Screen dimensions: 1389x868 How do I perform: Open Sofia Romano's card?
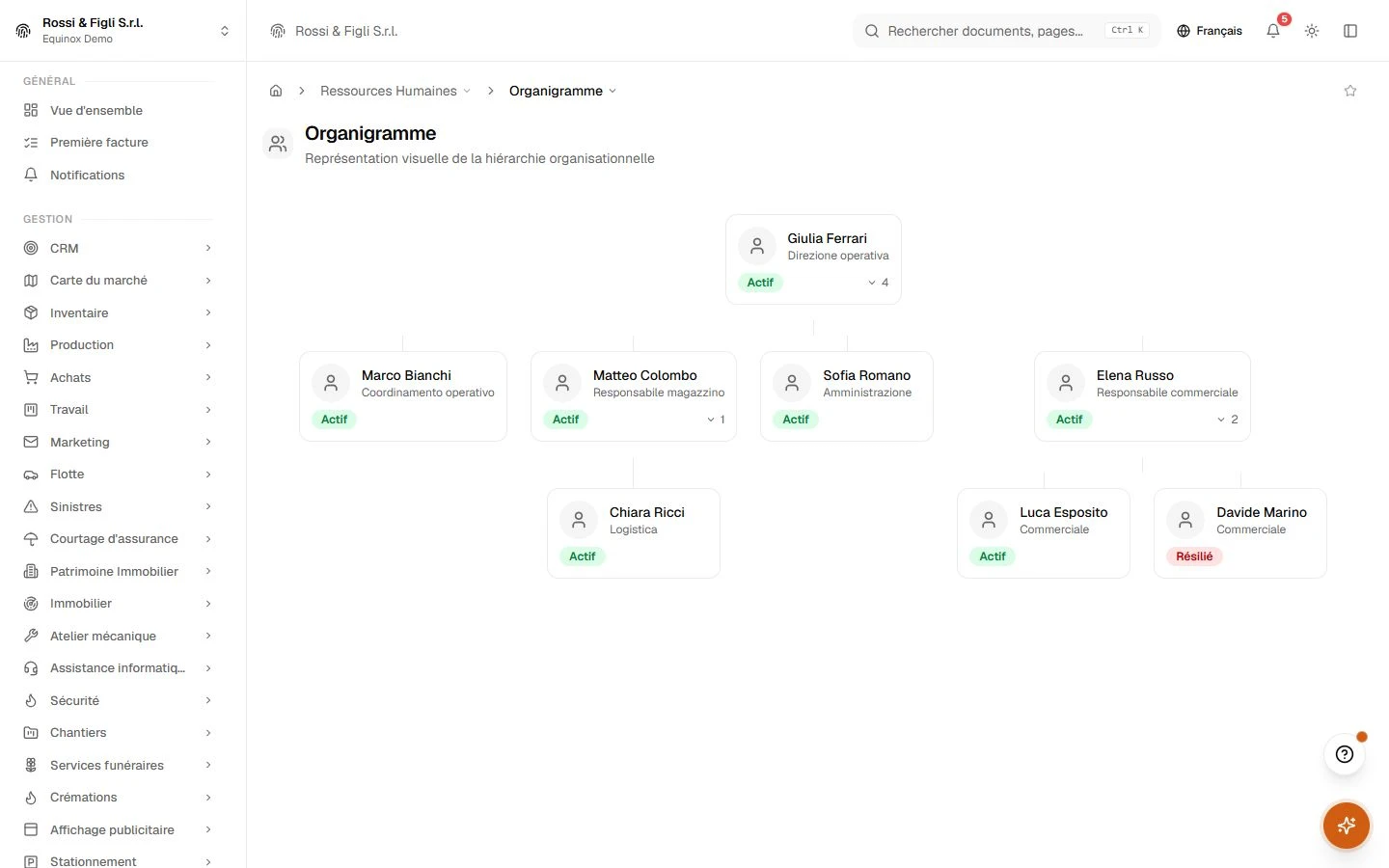click(847, 396)
